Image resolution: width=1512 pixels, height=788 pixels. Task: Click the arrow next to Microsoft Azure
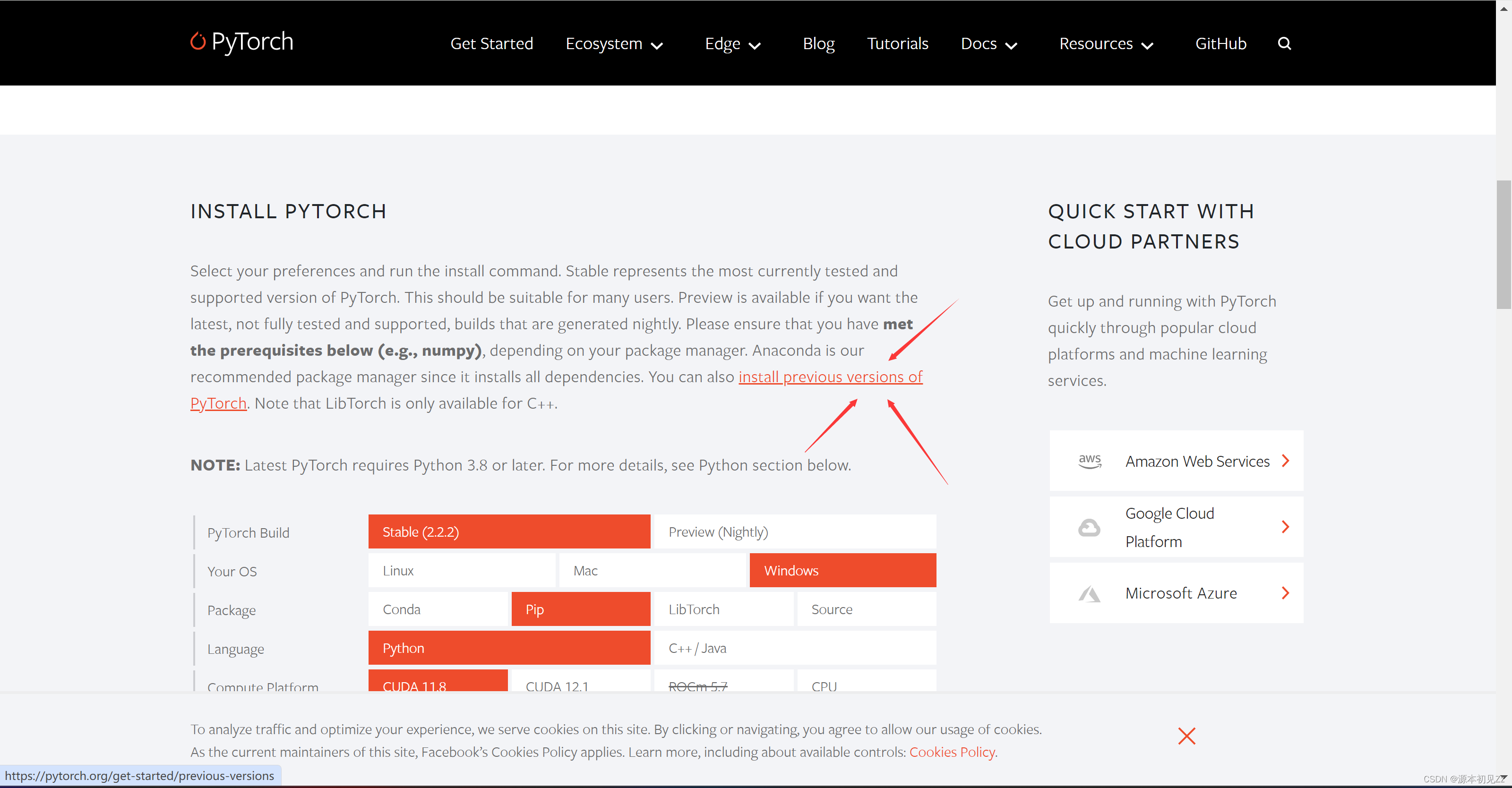point(1285,592)
